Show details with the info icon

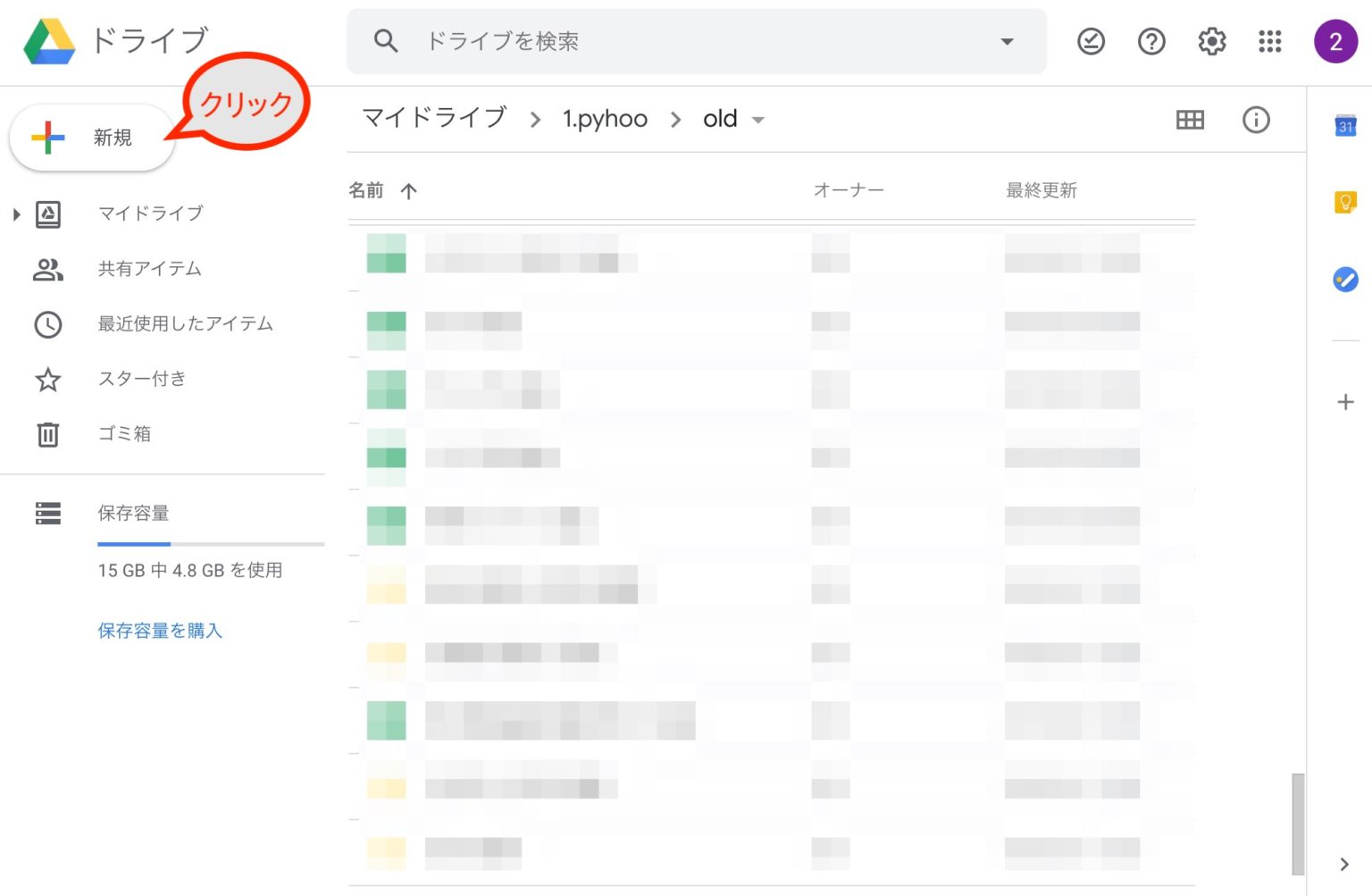[x=1256, y=120]
